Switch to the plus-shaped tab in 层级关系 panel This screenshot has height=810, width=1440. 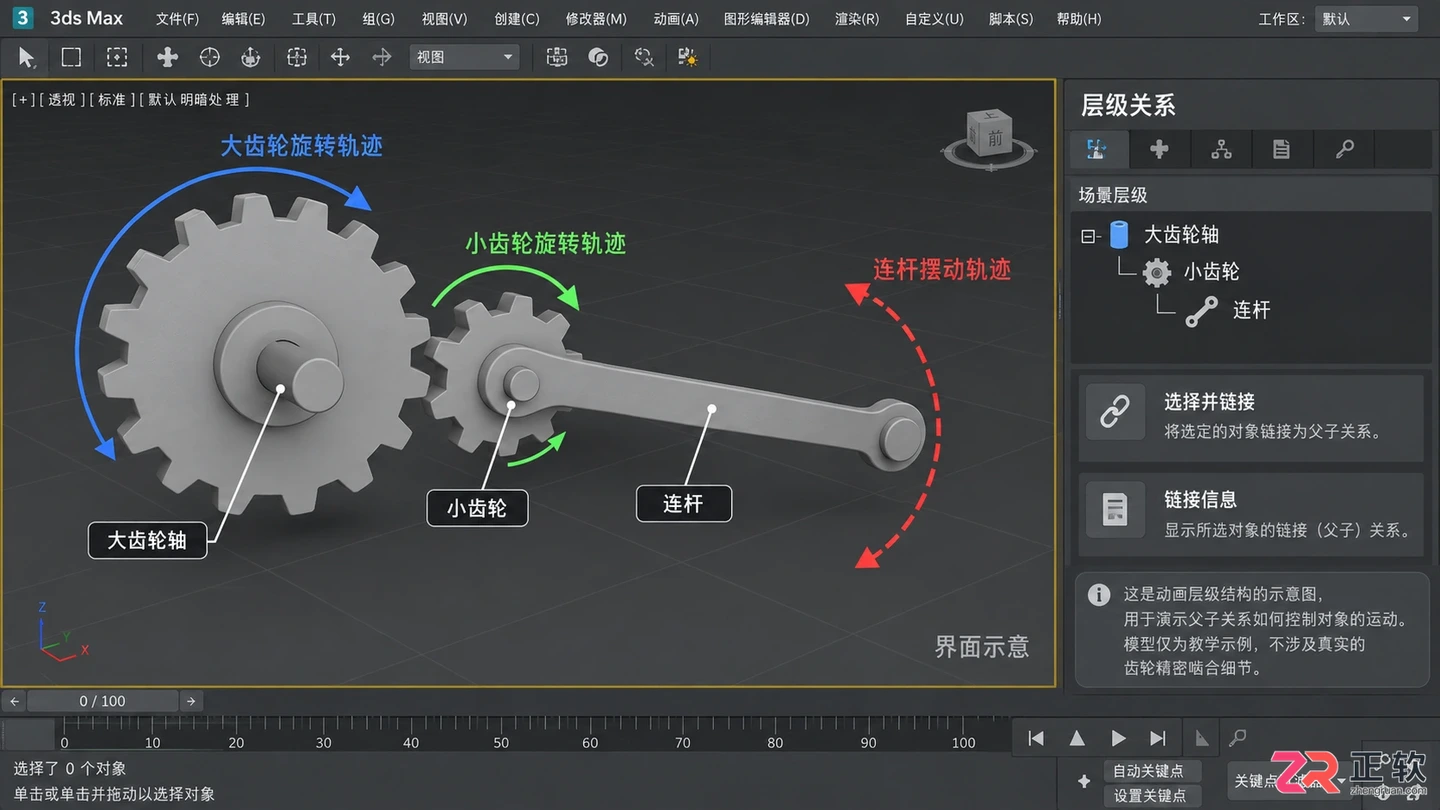click(x=1160, y=149)
